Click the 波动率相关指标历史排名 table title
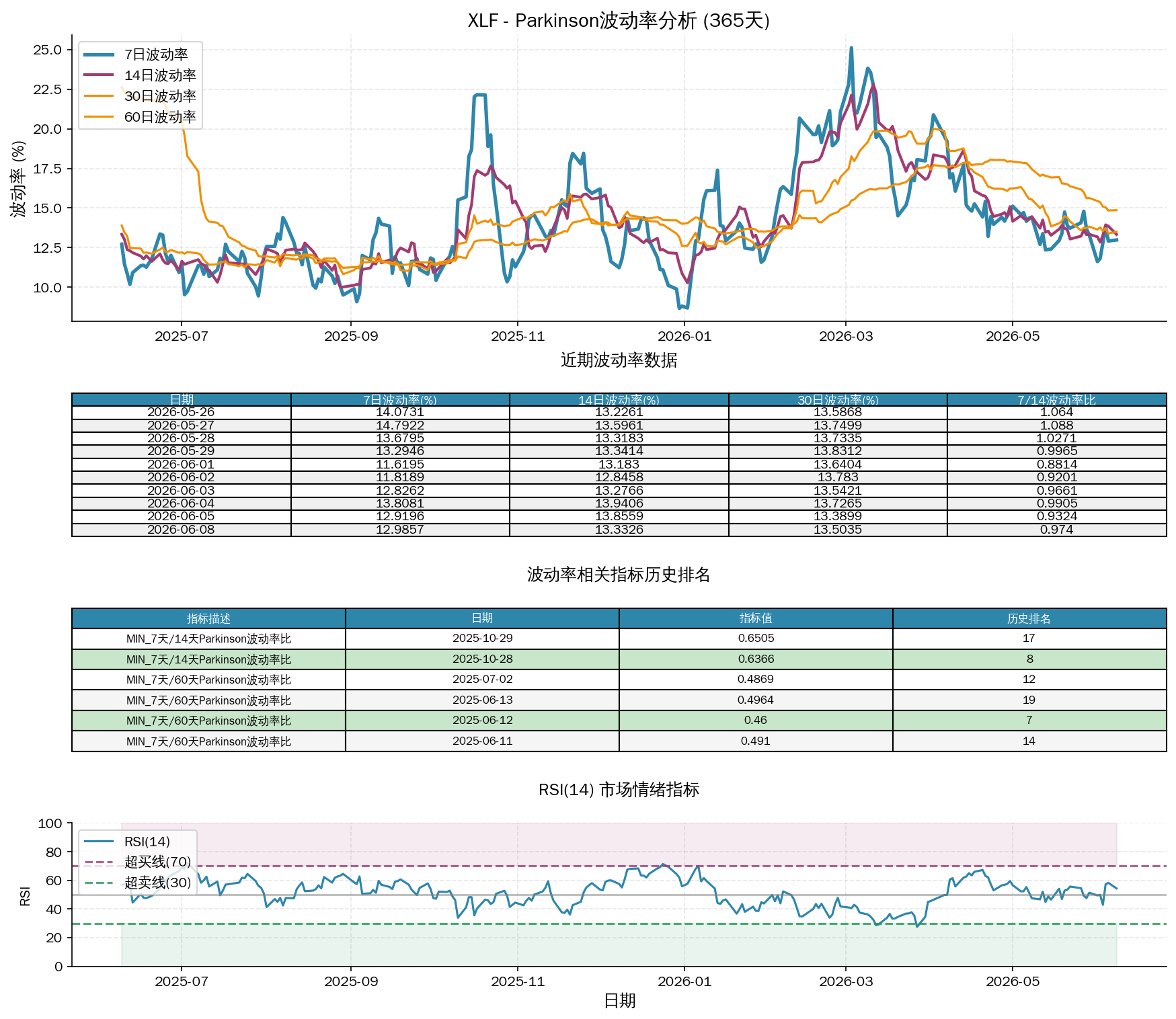This screenshot has width=1176, height=1019. 619,575
